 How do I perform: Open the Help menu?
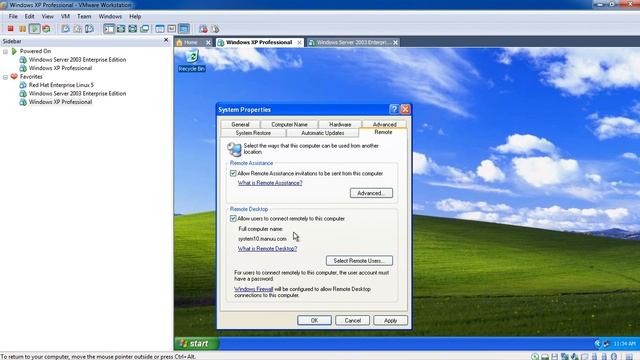[x=135, y=16]
